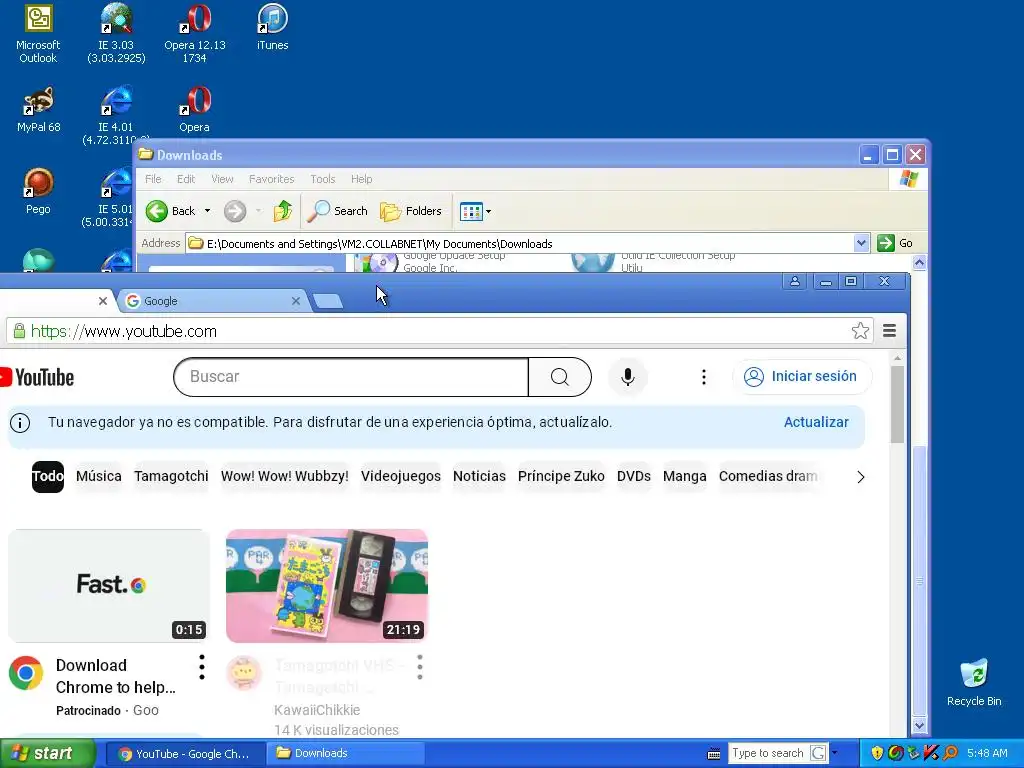
Task: Open the Tools menu in Downloads window
Action: pos(323,179)
